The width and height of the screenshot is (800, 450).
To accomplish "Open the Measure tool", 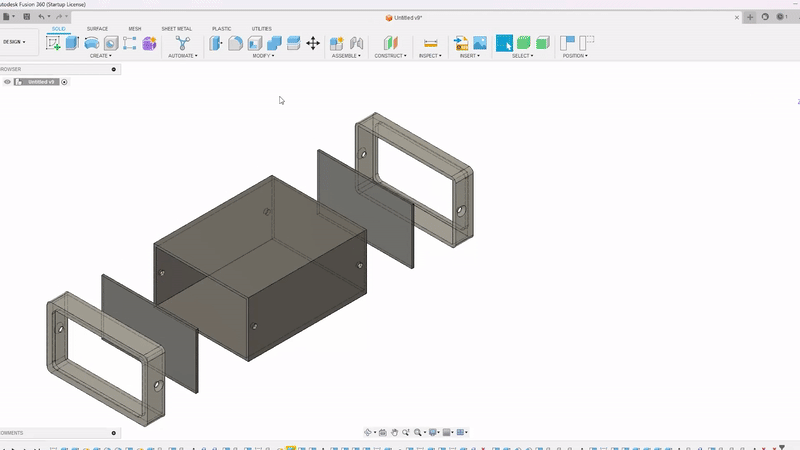I will (x=431, y=43).
